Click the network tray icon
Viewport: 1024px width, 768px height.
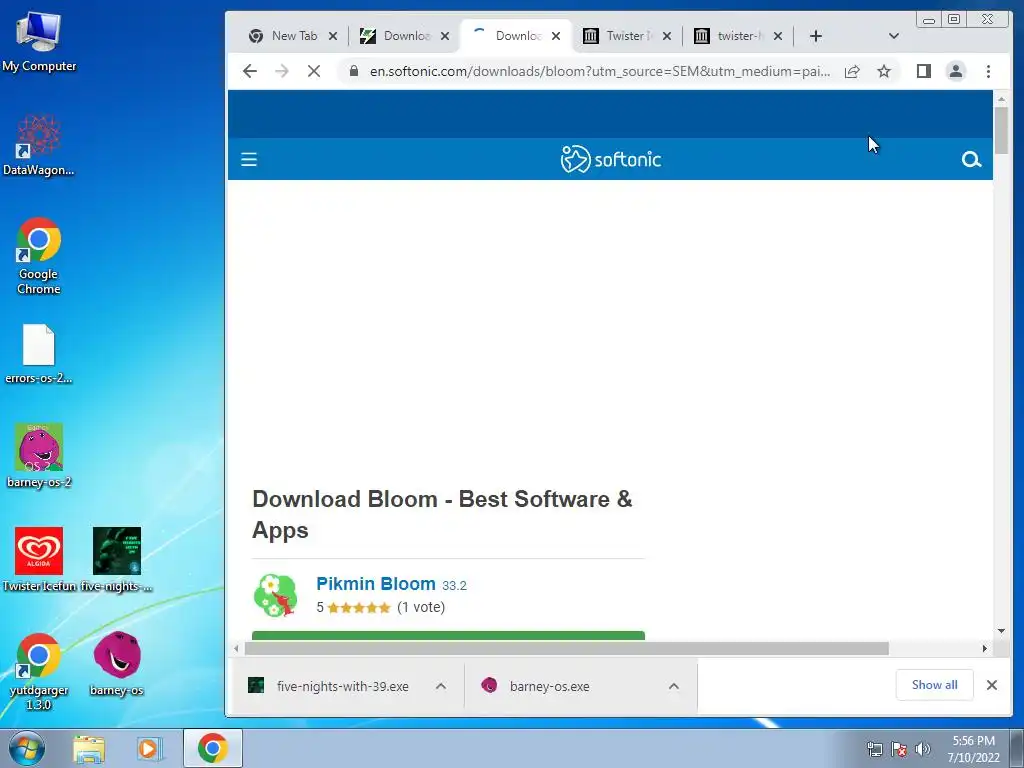point(874,749)
